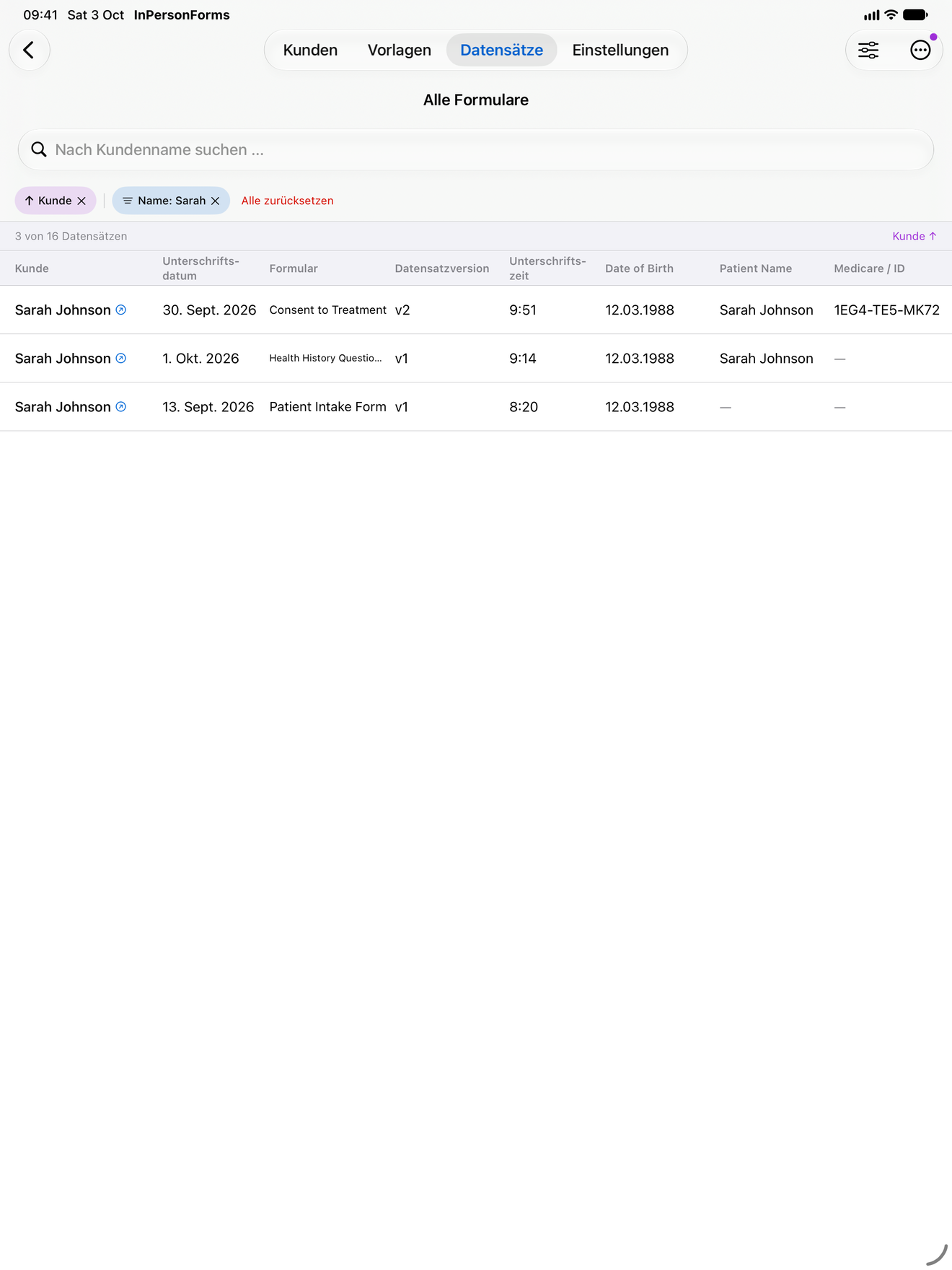This screenshot has height=1270, width=952.
Task: Sort by the Formular column header
Action: (x=294, y=268)
